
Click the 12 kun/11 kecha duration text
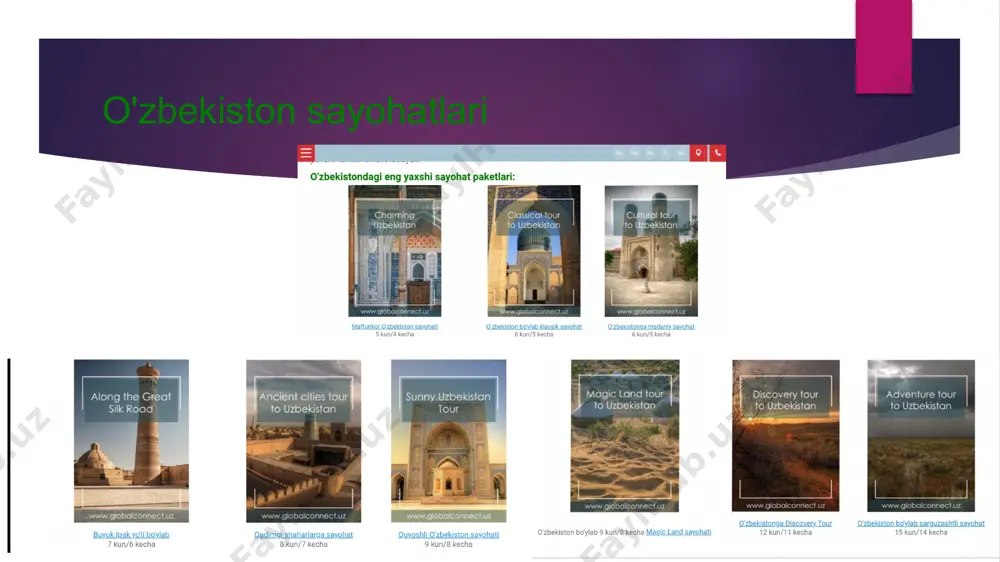point(786,532)
